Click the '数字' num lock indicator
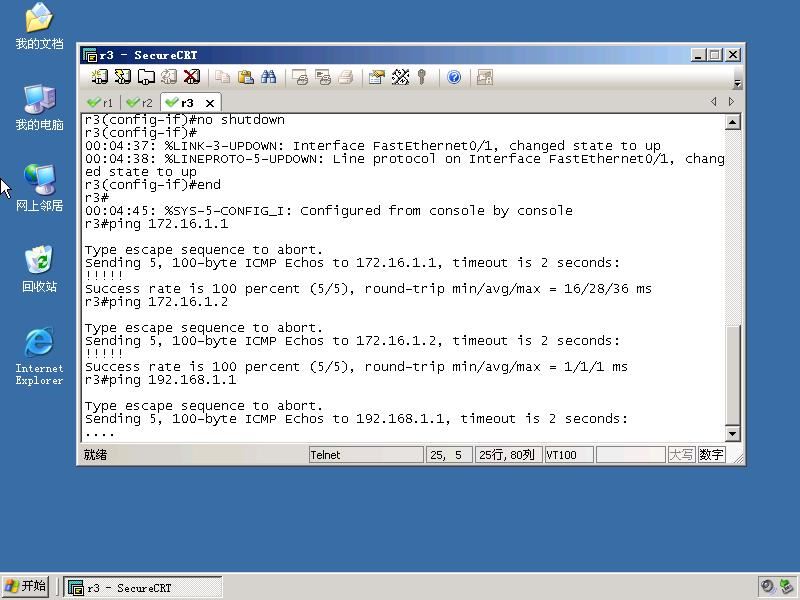 (711, 455)
